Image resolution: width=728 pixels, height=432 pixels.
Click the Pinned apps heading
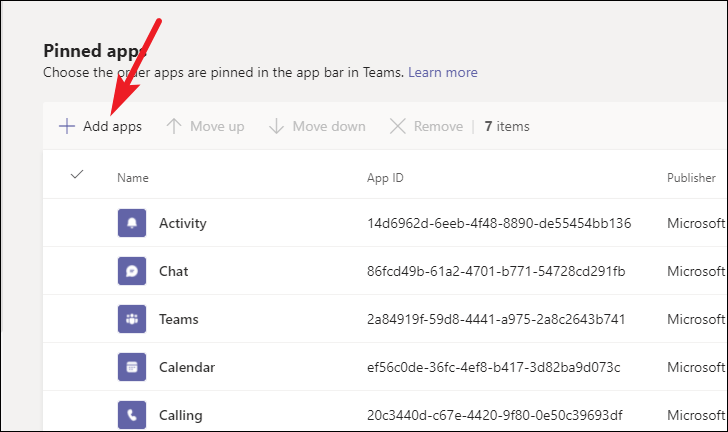tap(95, 51)
